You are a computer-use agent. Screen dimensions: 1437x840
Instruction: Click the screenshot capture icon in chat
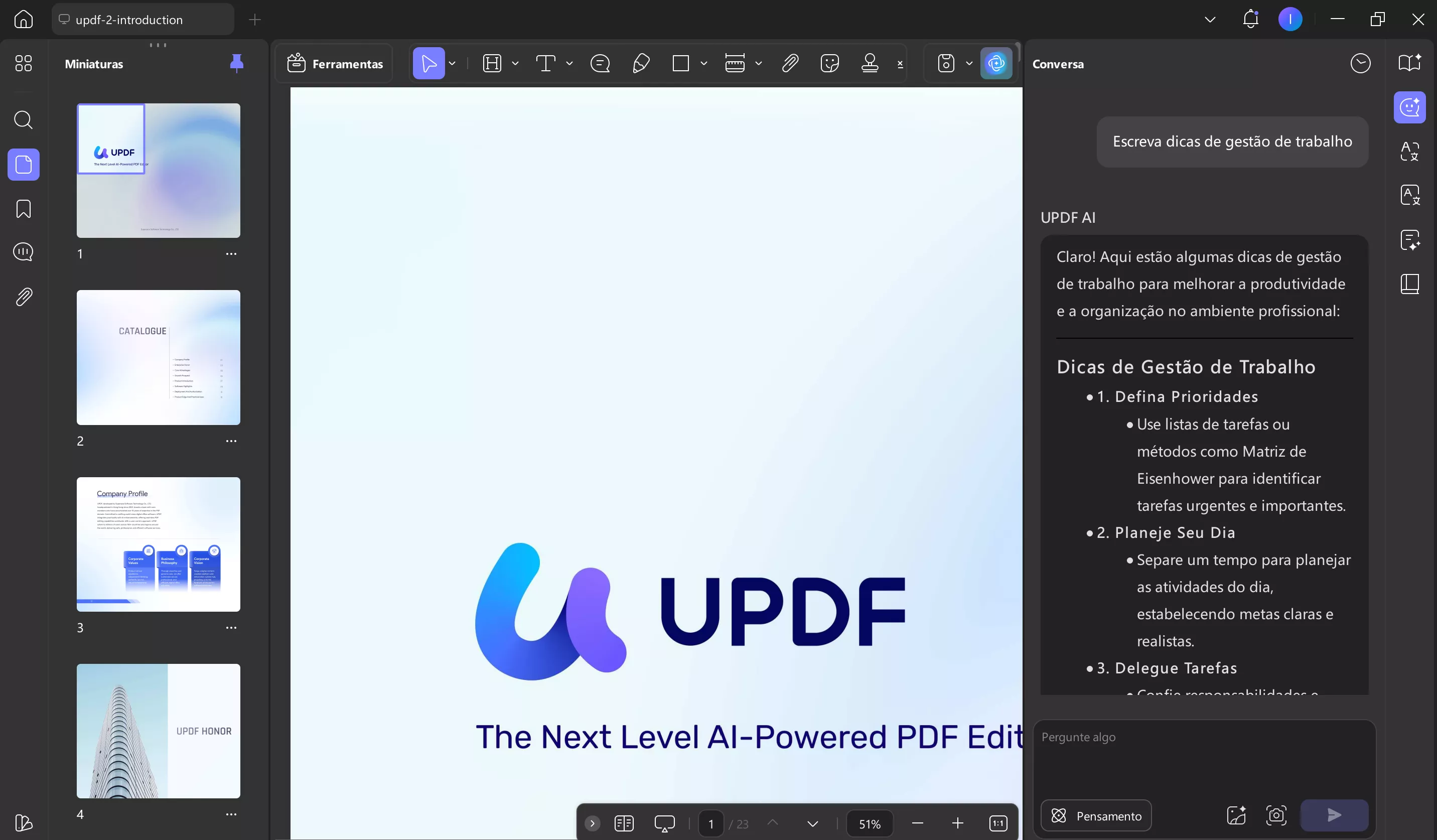[1275, 815]
